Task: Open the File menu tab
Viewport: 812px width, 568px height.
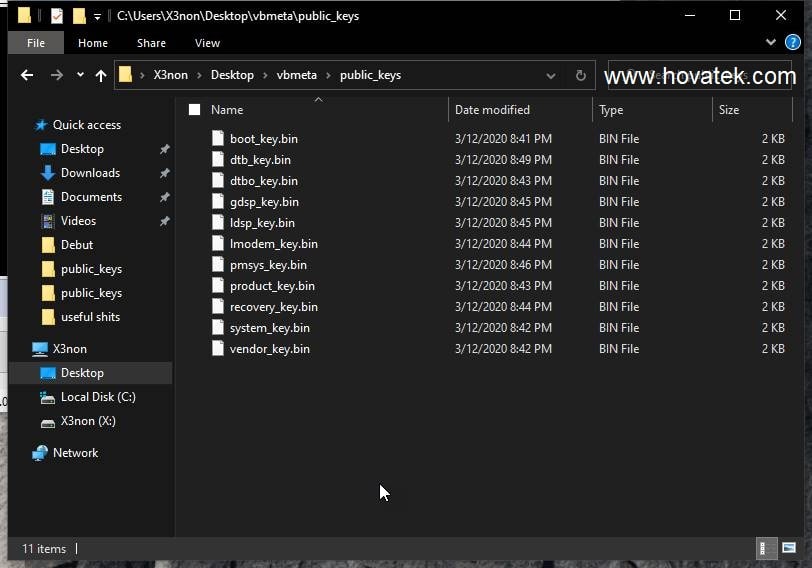Action: coord(36,43)
